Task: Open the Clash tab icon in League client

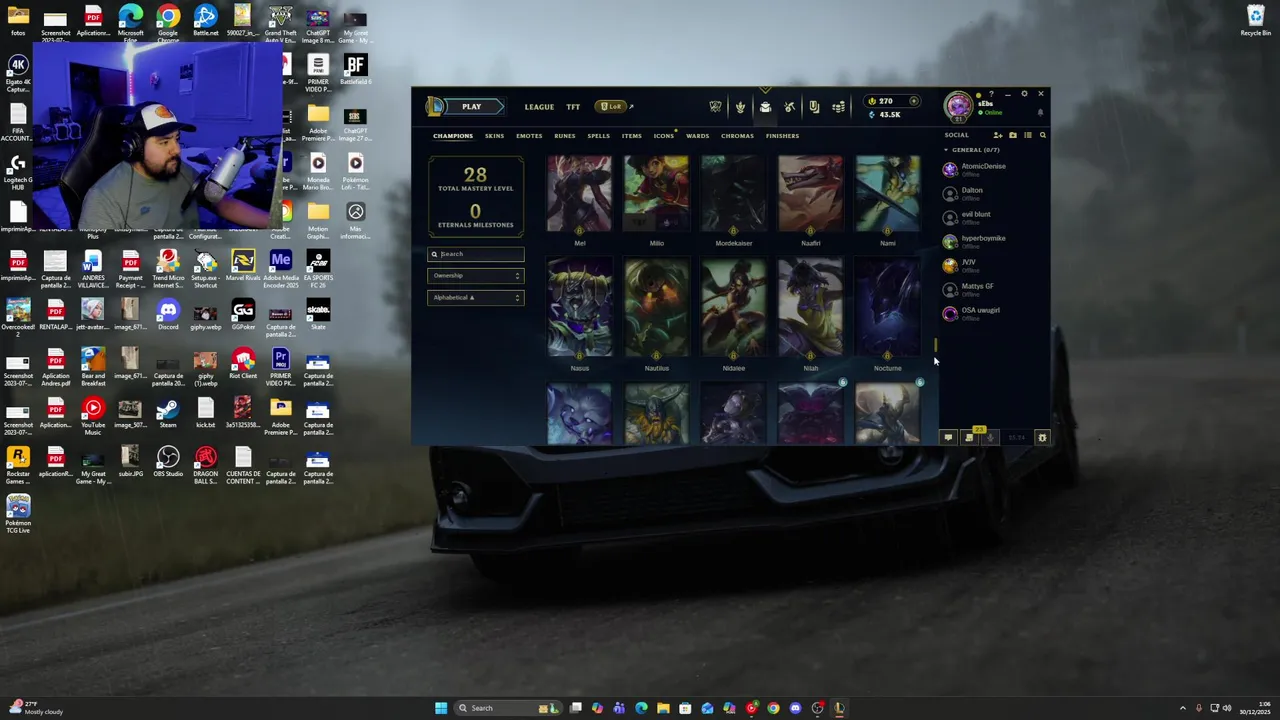Action: point(715,107)
